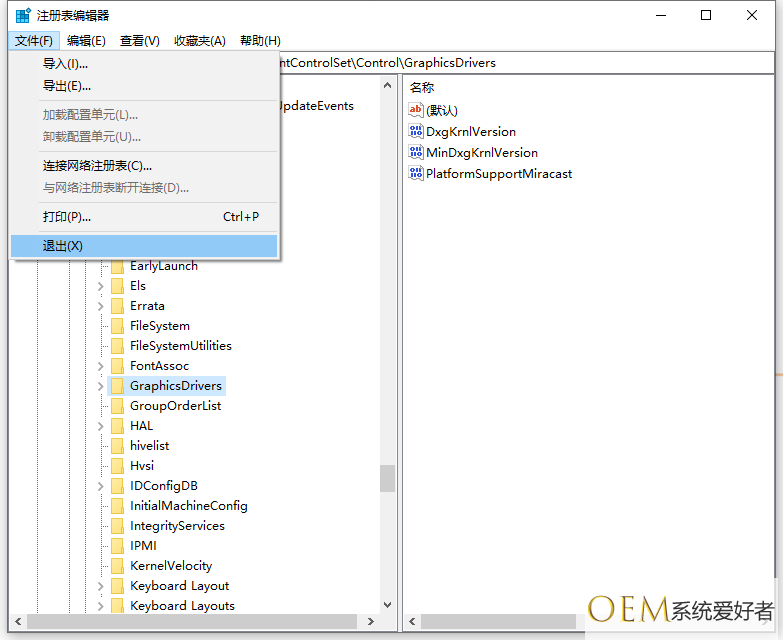783x640 pixels.
Task: Click the tree pane vertical scrollbar thumb
Action: point(387,478)
